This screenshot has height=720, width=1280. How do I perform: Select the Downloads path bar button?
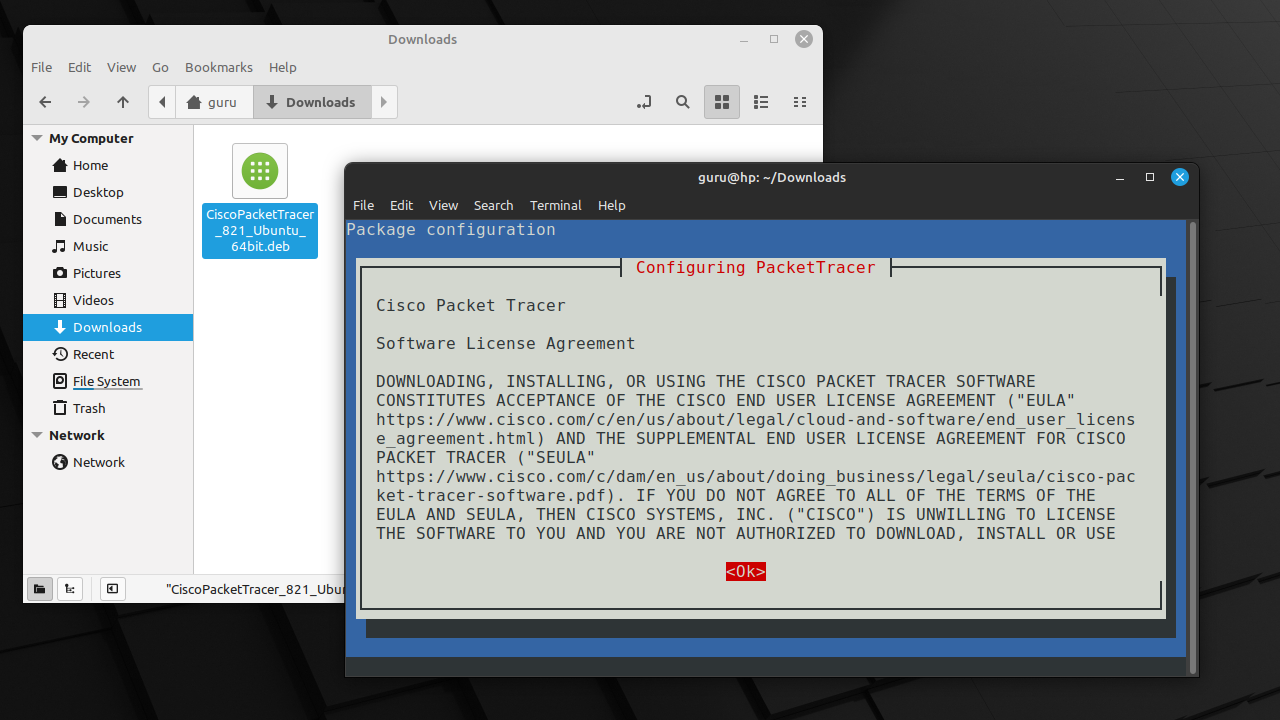point(312,102)
